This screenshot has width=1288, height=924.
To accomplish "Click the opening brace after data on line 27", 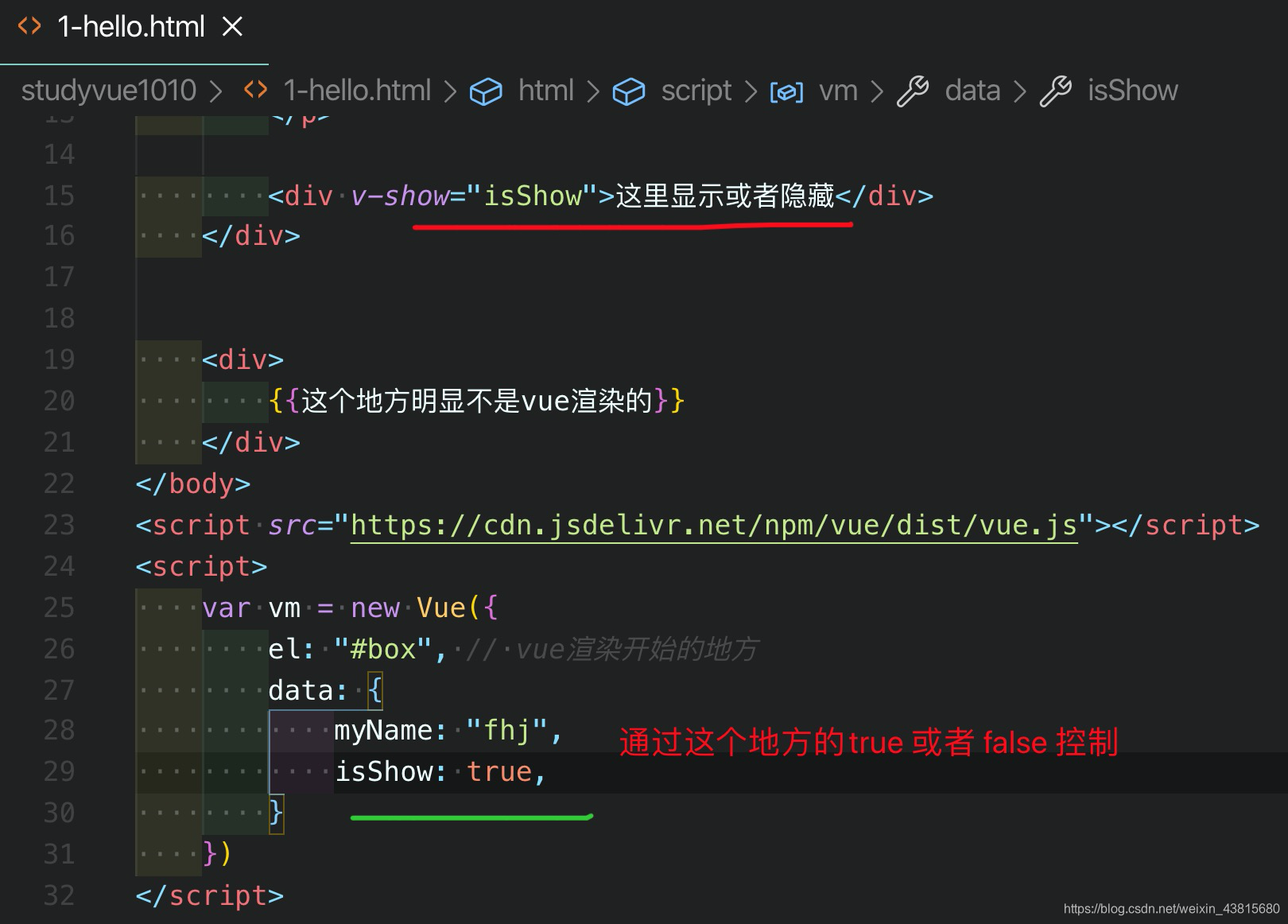I will (375, 690).
